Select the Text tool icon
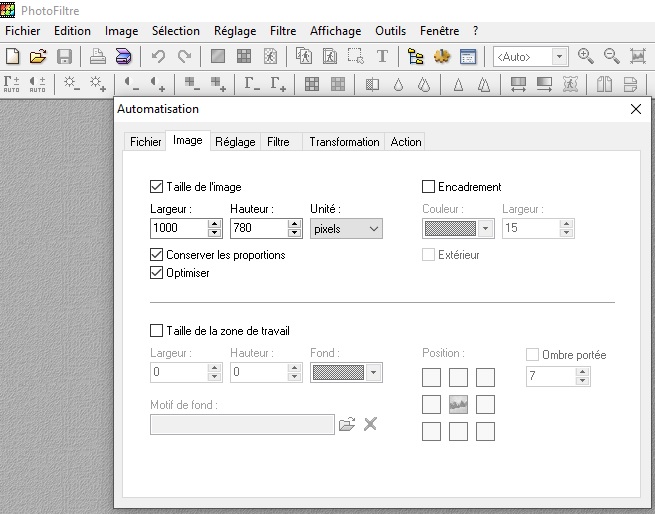655x514 pixels. pyautogui.click(x=381, y=56)
